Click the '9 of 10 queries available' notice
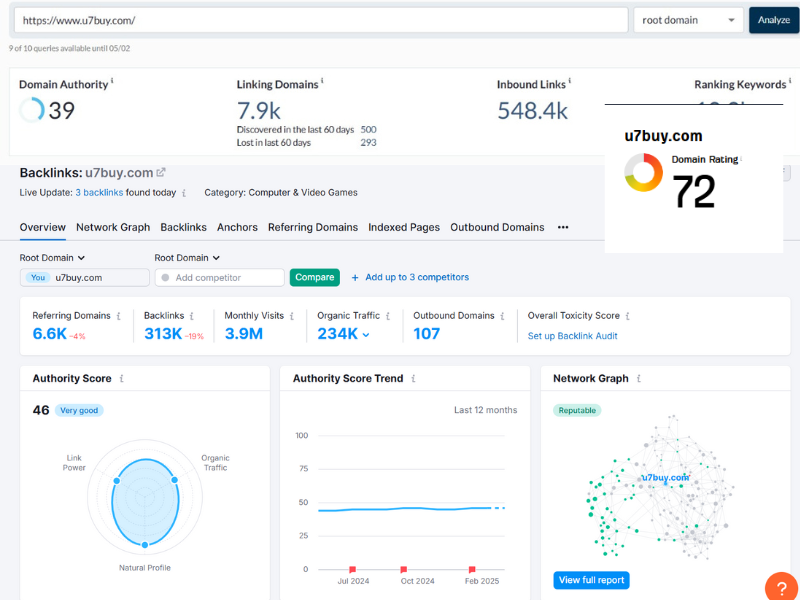This screenshot has width=800, height=600. [69, 48]
